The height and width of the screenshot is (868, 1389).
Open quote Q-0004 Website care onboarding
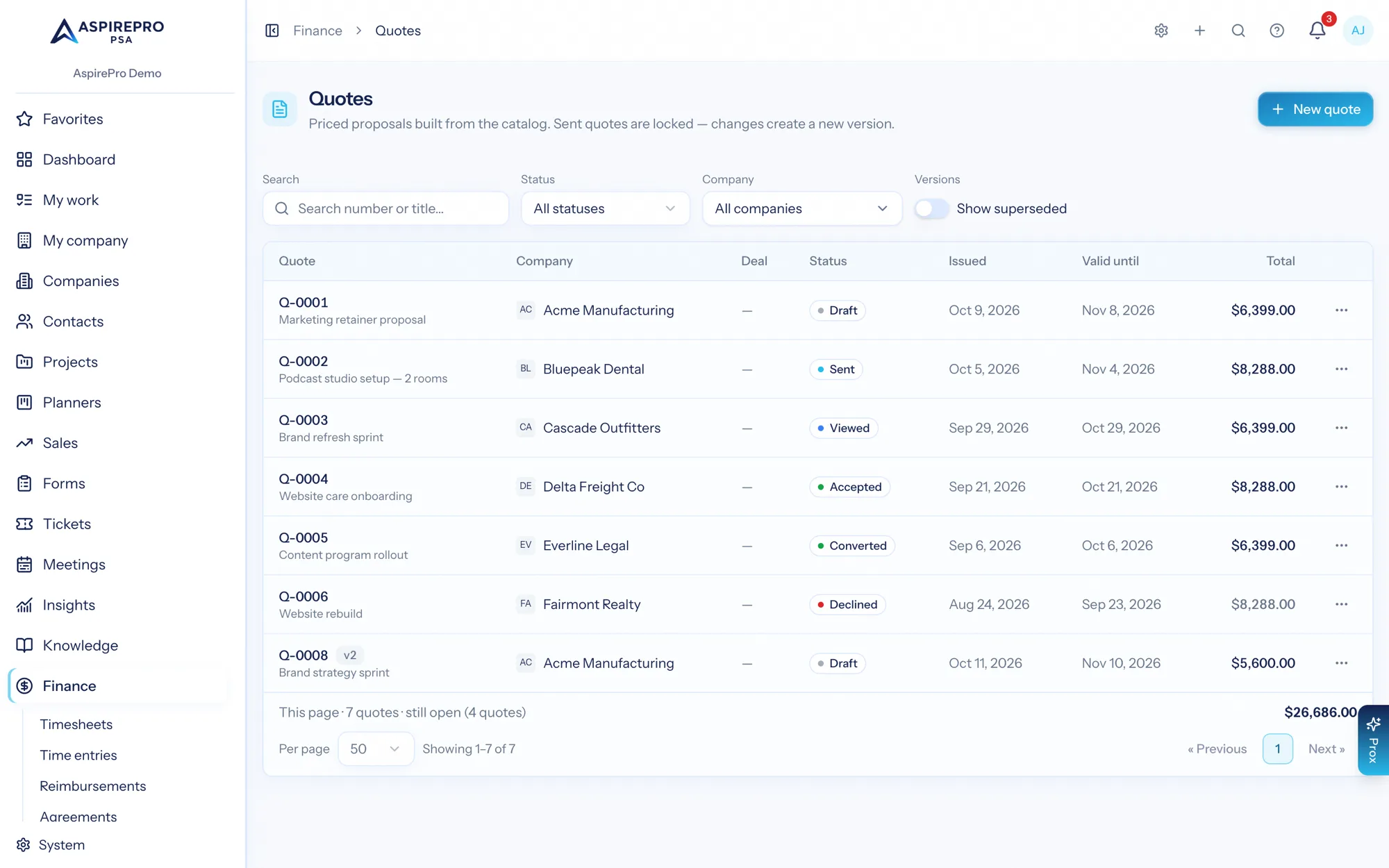[345, 487]
